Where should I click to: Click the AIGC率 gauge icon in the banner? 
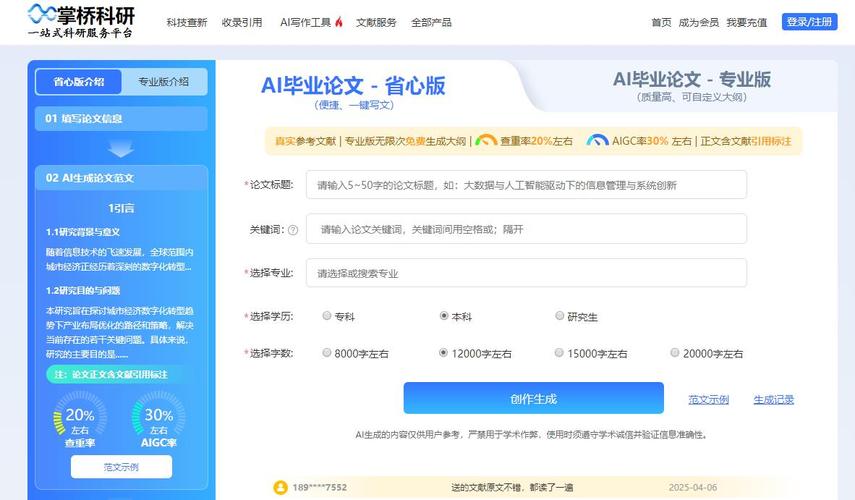click(x=597, y=140)
